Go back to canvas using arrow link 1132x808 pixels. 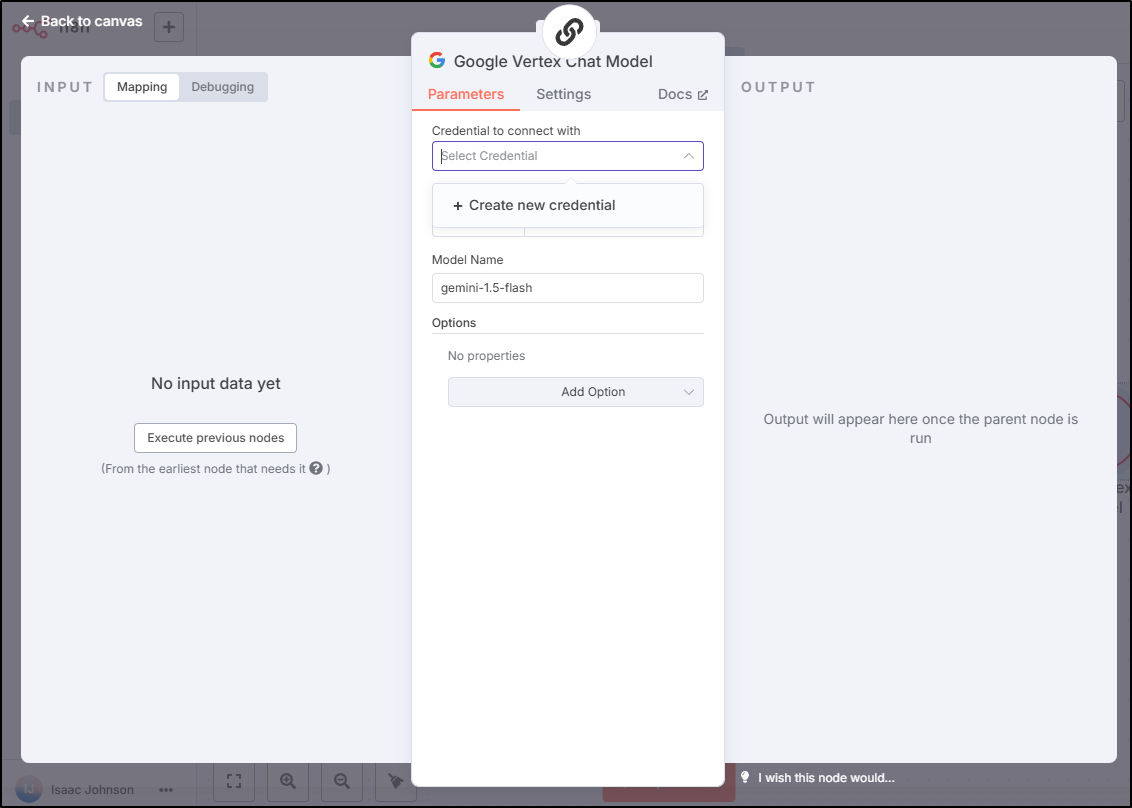tap(82, 22)
